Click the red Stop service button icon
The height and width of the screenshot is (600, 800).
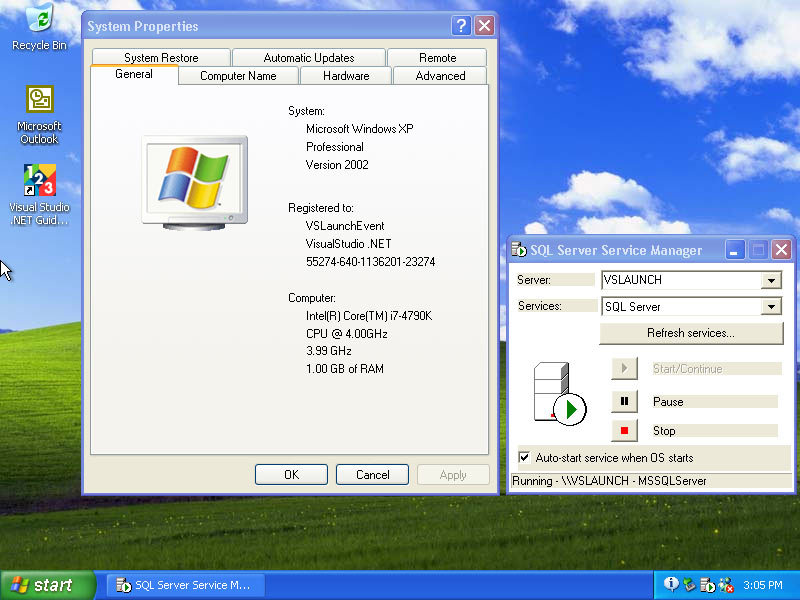(624, 431)
